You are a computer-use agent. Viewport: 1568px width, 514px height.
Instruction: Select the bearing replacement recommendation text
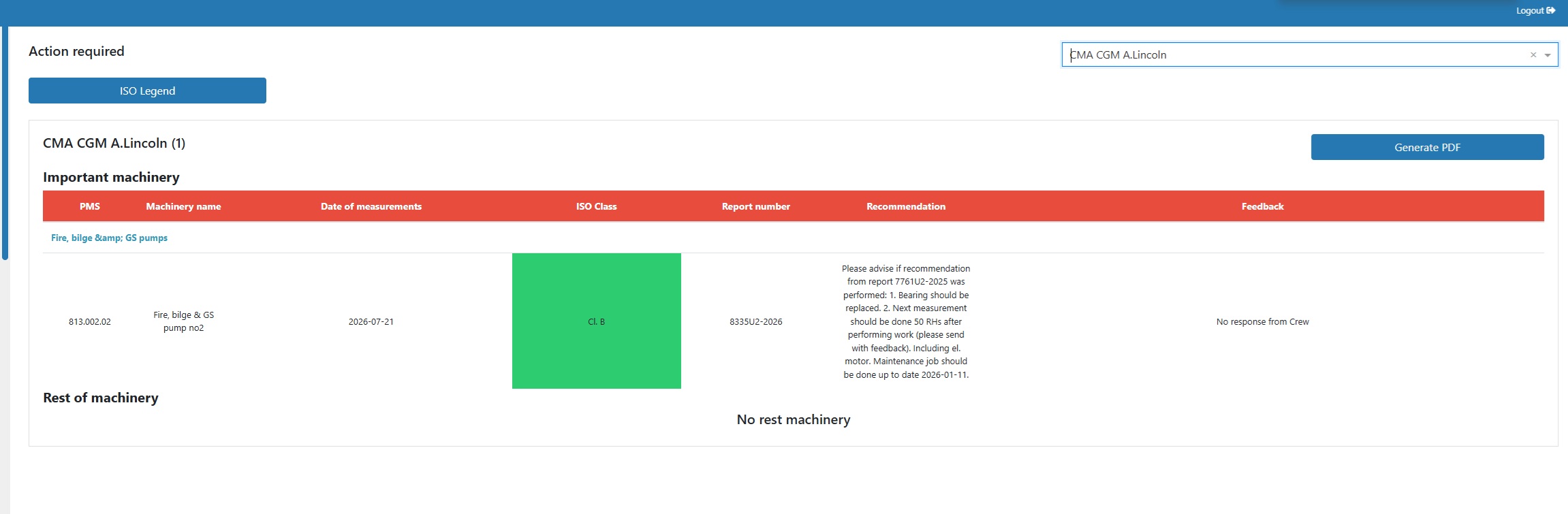click(x=906, y=321)
